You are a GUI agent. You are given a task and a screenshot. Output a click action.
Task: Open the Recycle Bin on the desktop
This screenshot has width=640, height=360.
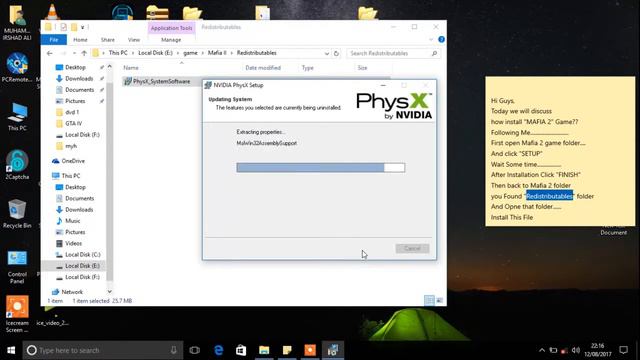pyautogui.click(x=17, y=214)
